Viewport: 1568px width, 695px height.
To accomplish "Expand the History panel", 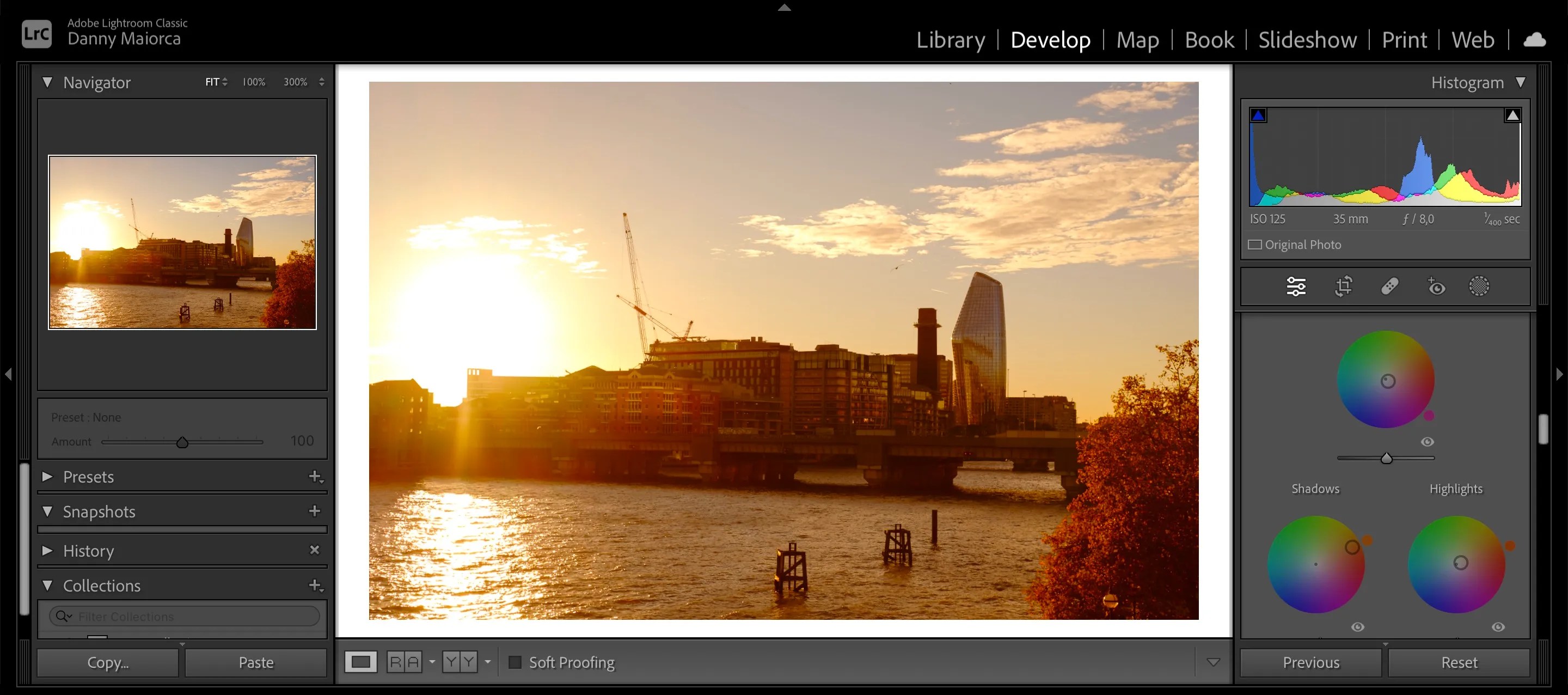I will coord(48,550).
